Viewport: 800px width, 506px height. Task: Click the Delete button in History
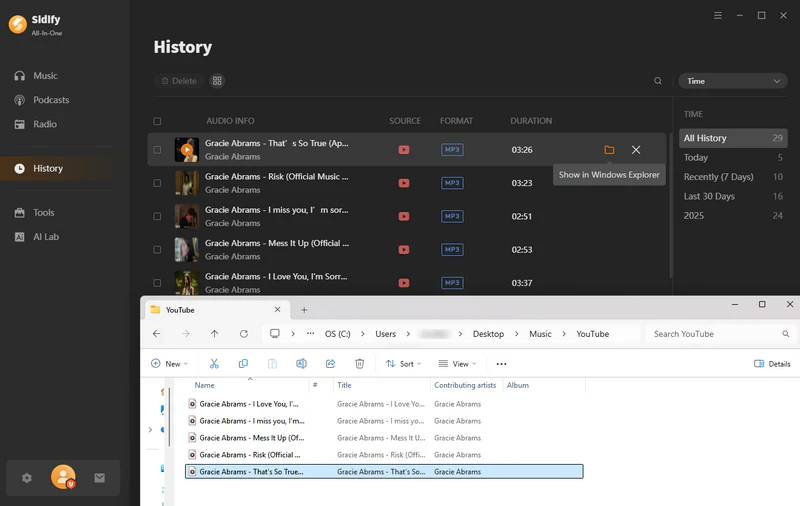pyautogui.click(x=179, y=81)
